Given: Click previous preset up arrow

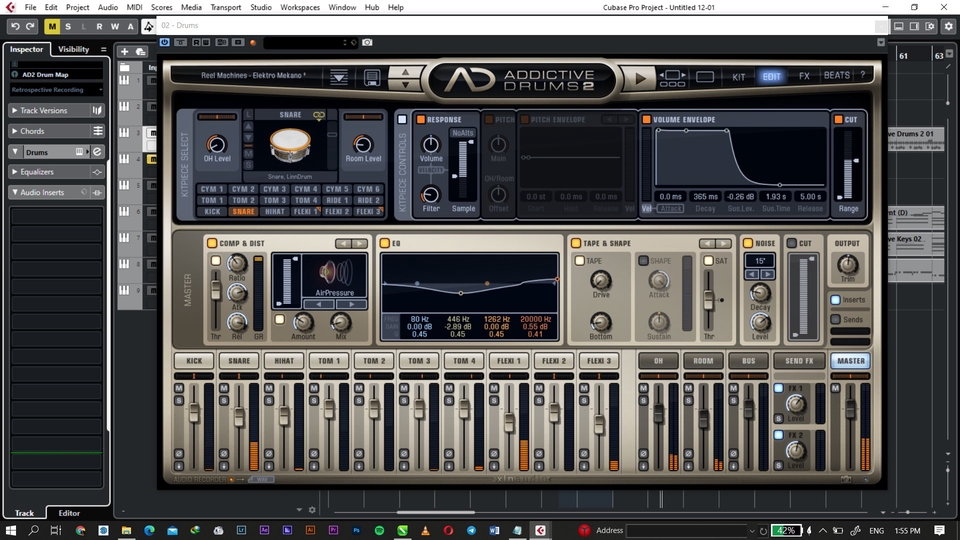Looking at the screenshot, I should tap(405, 72).
